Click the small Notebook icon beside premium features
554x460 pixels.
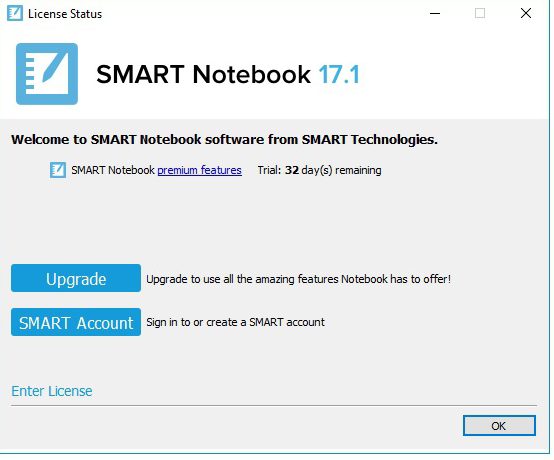[x=58, y=170]
